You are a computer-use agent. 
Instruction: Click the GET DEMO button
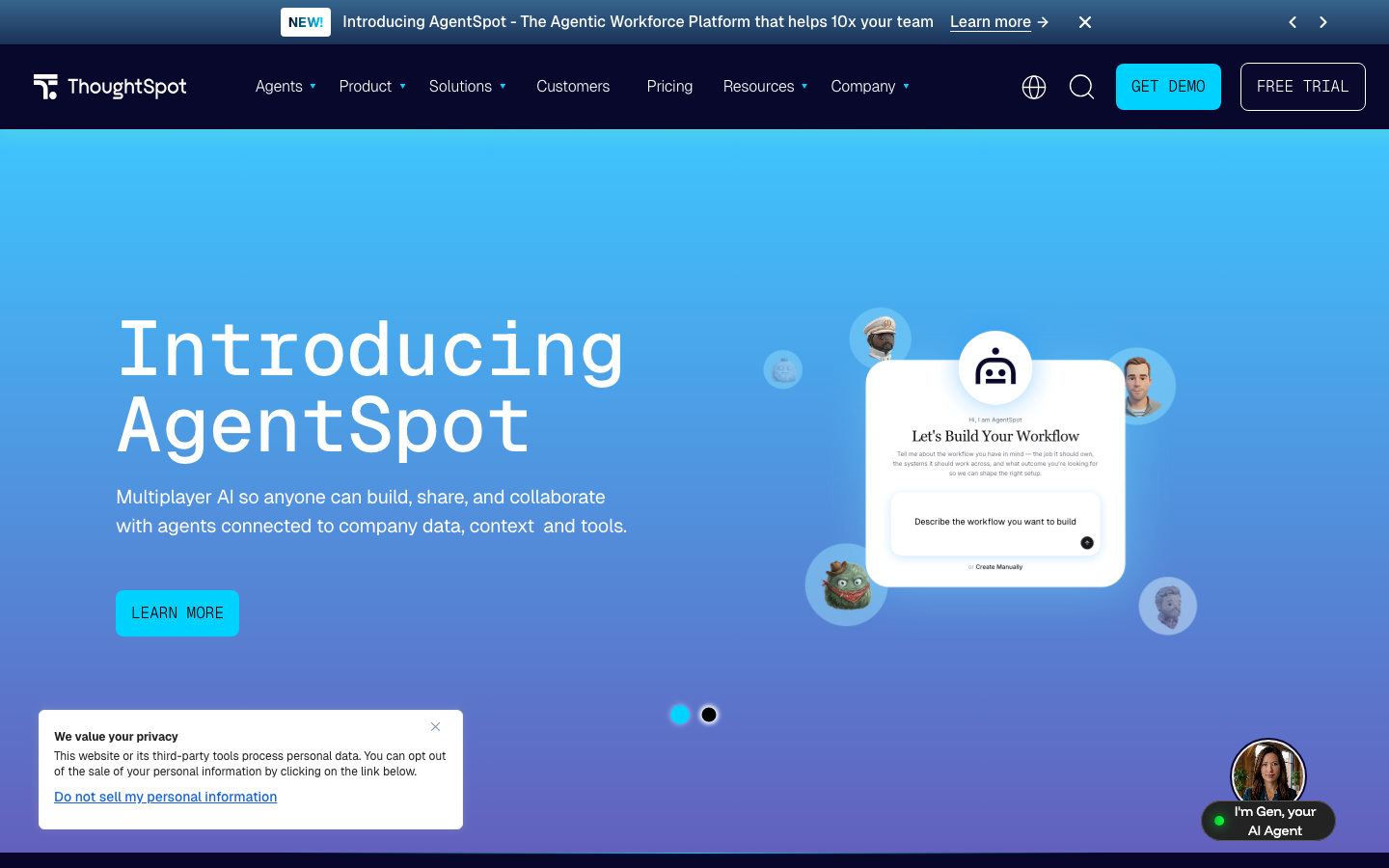tap(1168, 87)
